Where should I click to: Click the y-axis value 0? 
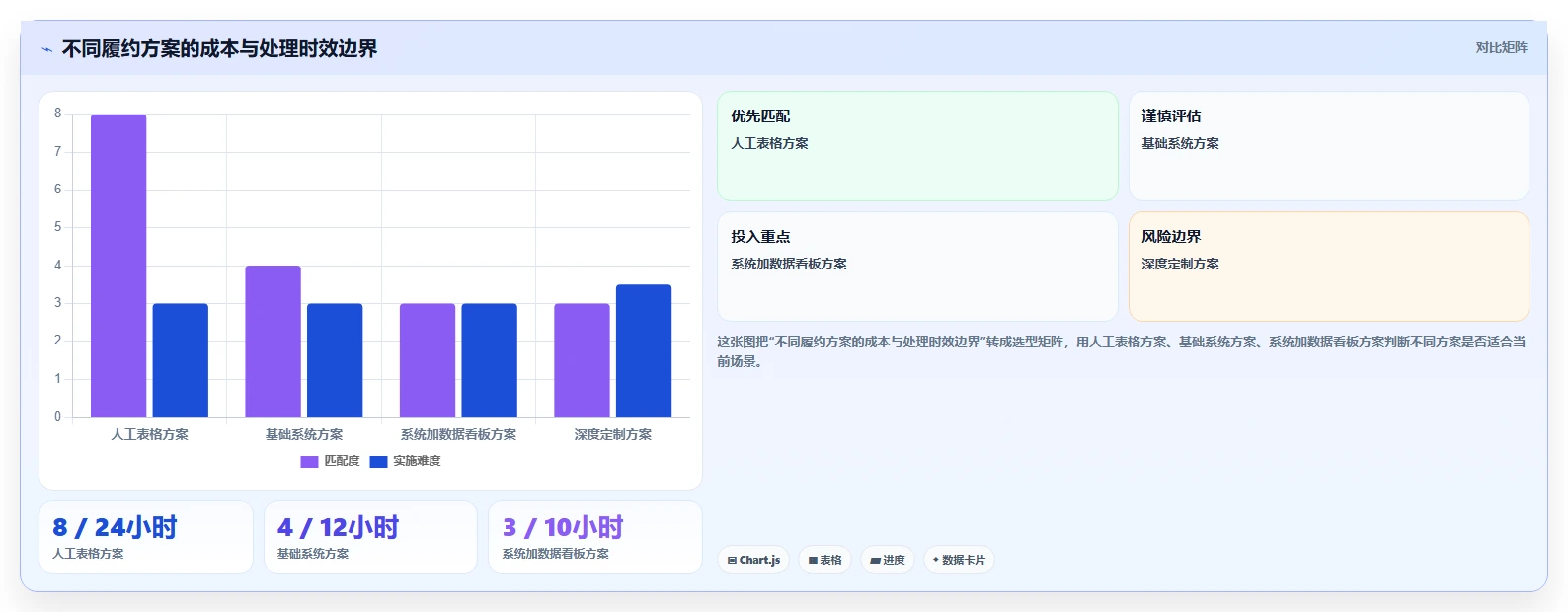57,417
